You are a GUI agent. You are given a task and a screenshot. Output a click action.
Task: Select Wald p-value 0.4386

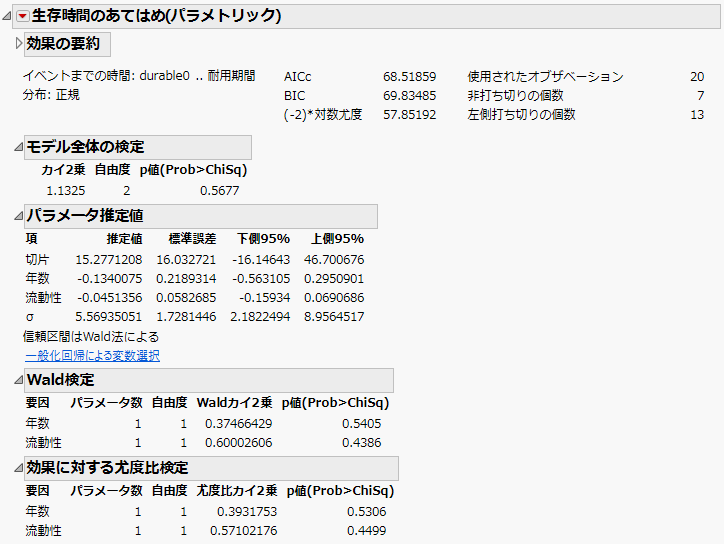tap(362, 443)
